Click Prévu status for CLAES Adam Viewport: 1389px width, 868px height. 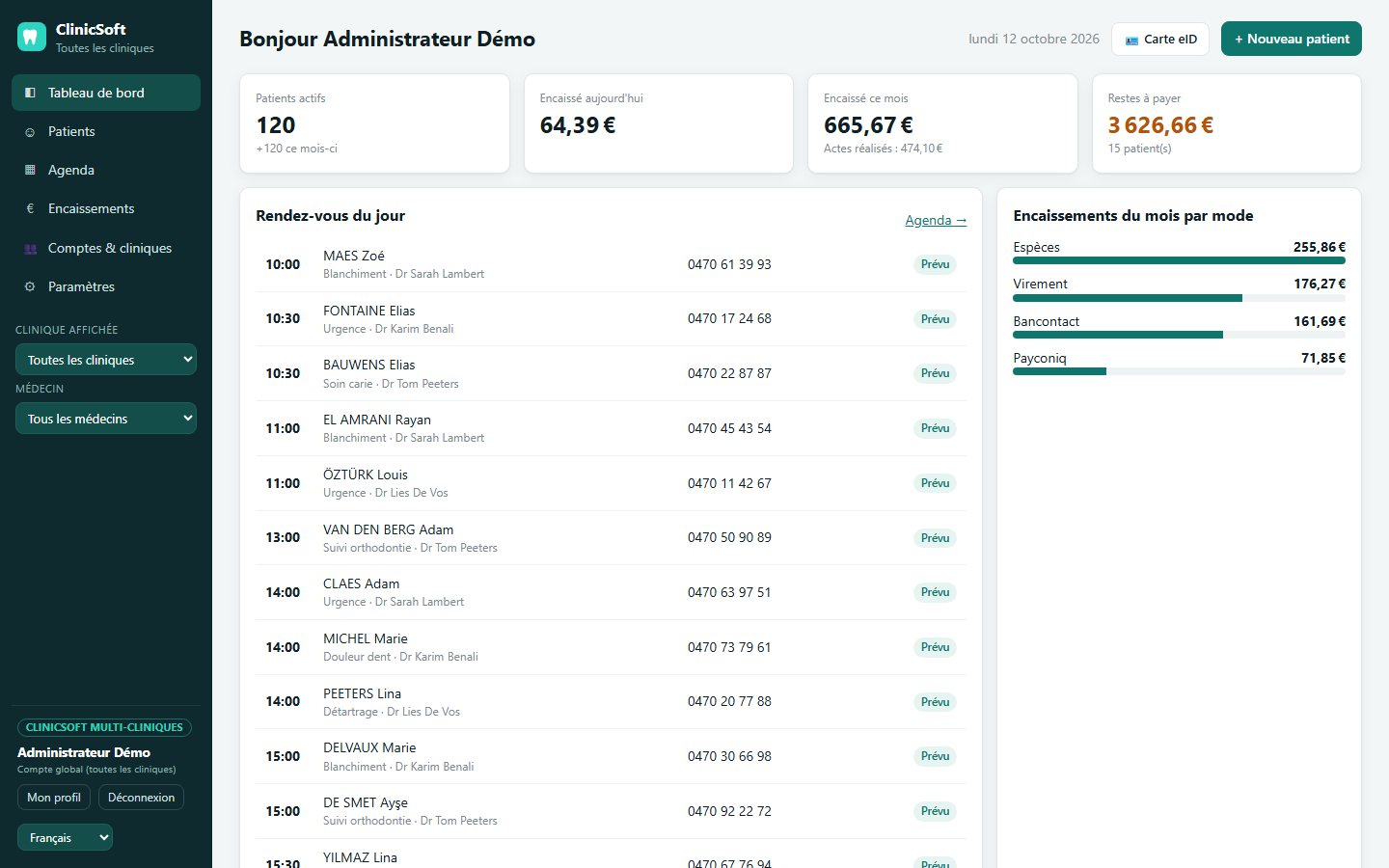pyautogui.click(x=935, y=592)
